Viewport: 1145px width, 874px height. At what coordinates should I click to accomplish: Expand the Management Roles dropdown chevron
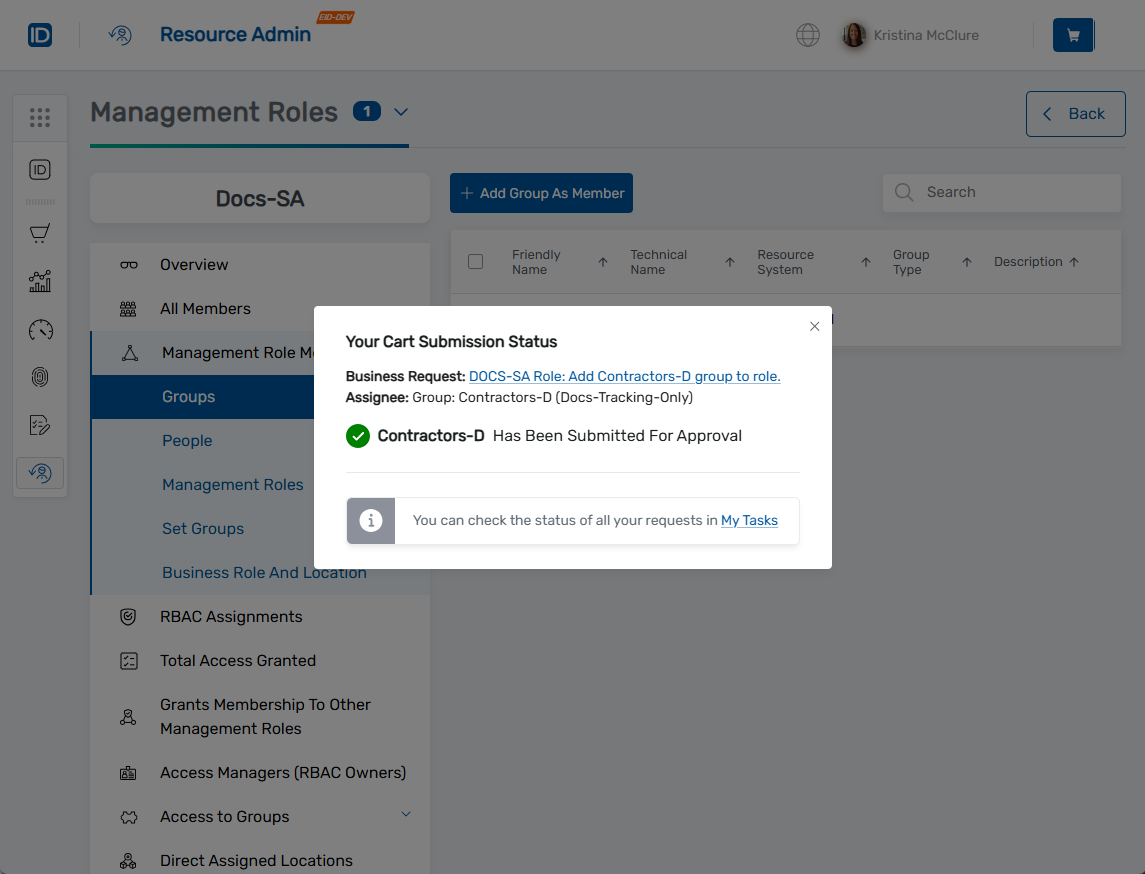(400, 113)
